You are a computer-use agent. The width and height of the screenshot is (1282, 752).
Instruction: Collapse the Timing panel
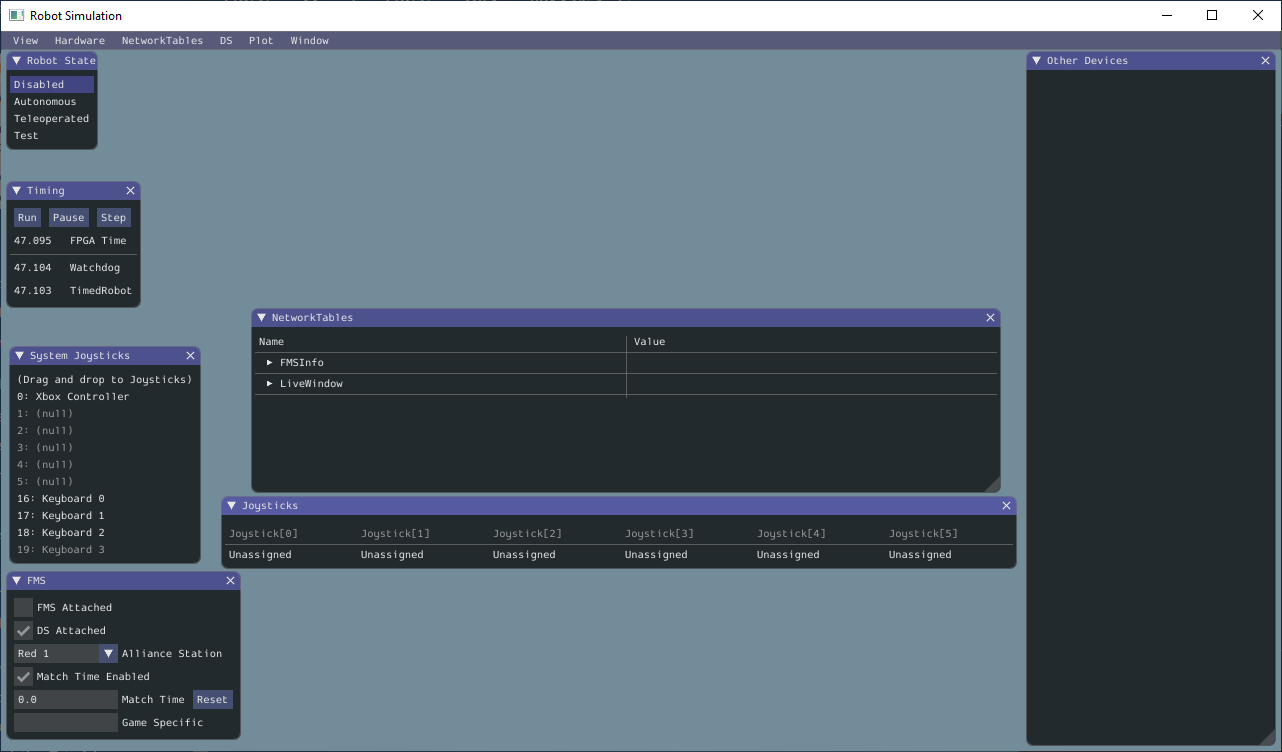tap(15, 190)
